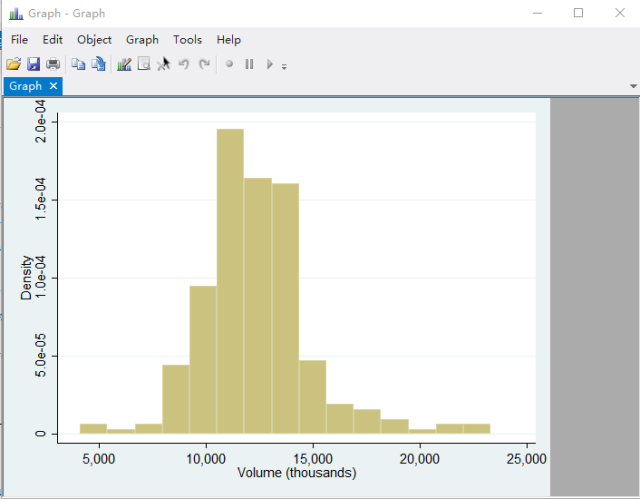Open the Edit menu
Screen dimensions: 640x499
coord(52,40)
